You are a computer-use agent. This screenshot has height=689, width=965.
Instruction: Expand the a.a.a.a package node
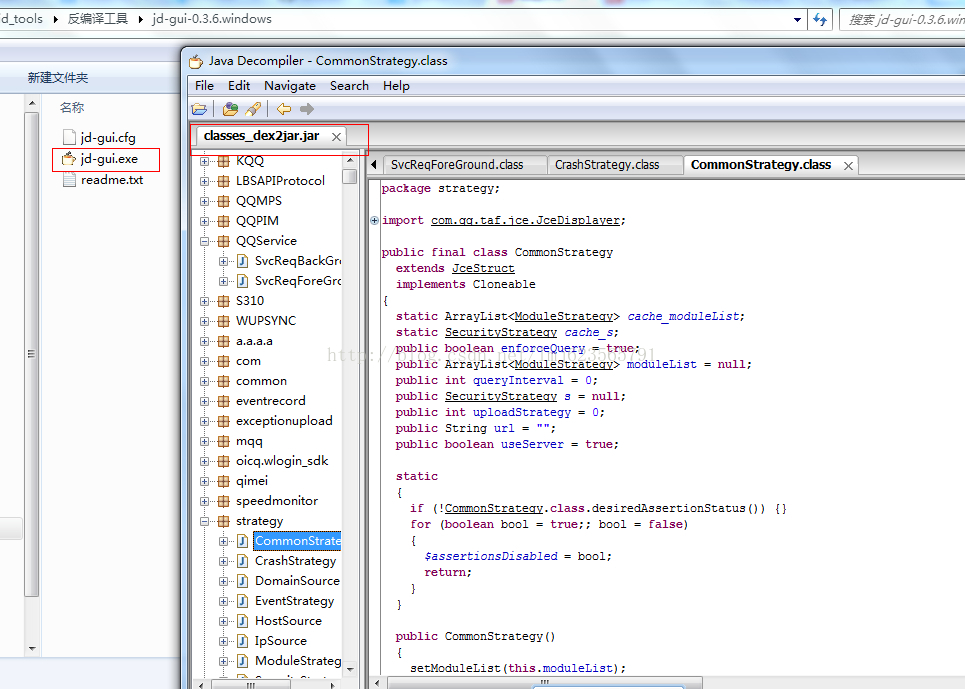[204, 341]
